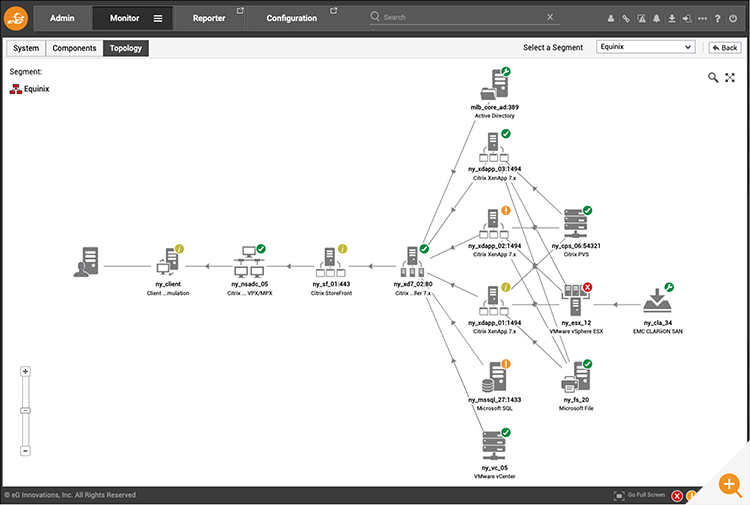Select the ny_cps_06 Citrix PVS node
750x505 pixels.
click(x=576, y=224)
